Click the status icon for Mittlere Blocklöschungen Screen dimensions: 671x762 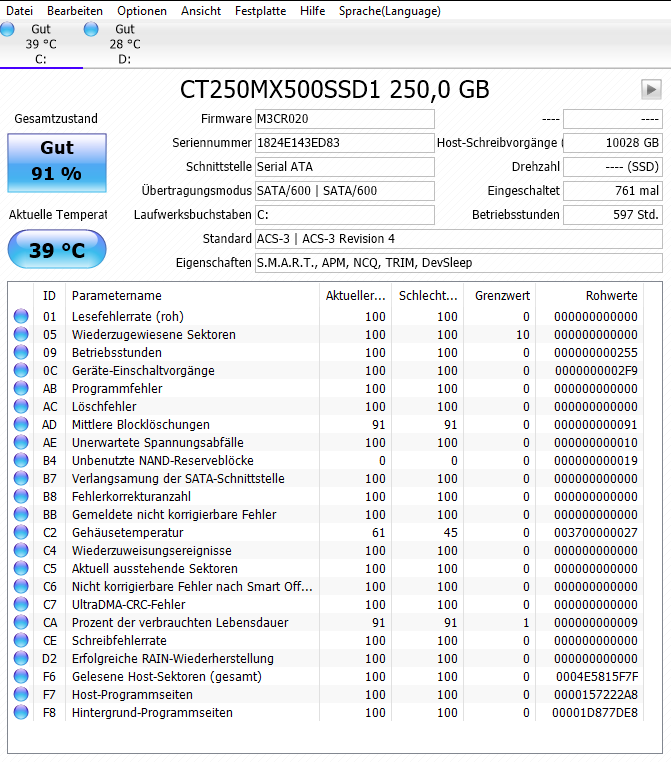21,424
